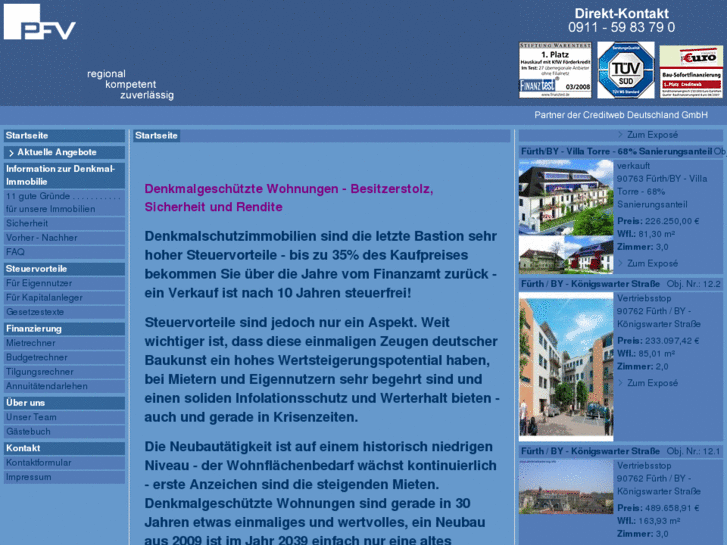Screen dimensions: 727x545
Task: Click price 233.097,42 € for object 12.2
Action: tap(672, 341)
